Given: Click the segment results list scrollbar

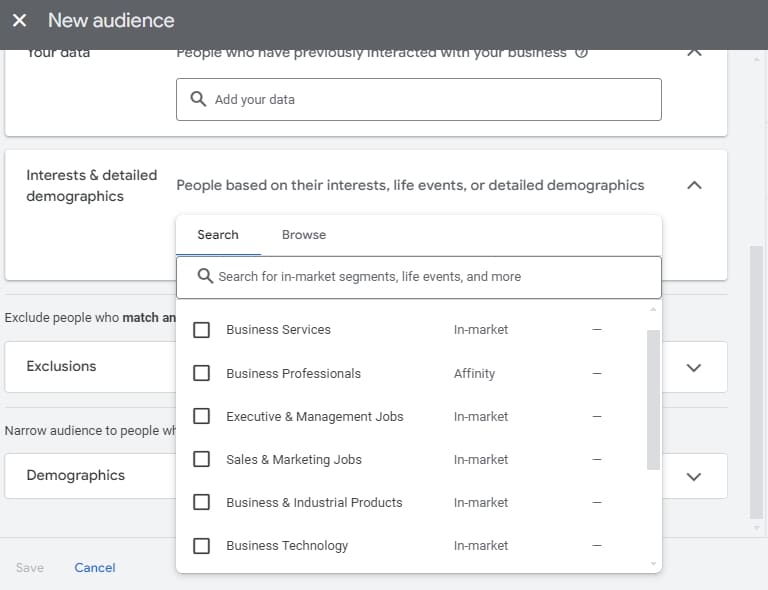Looking at the screenshot, I should pyautogui.click(x=653, y=400).
